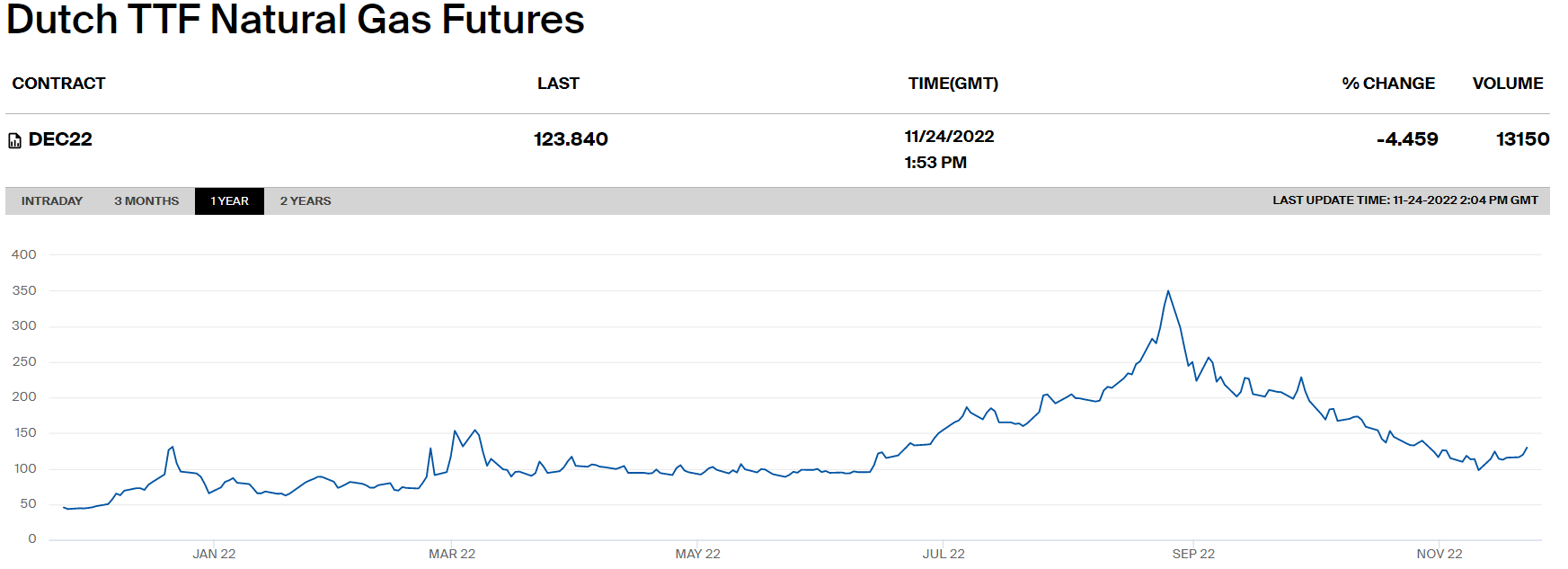This screenshot has width=1568, height=569.
Task: Click the volume value 13150
Action: [x=1522, y=139]
